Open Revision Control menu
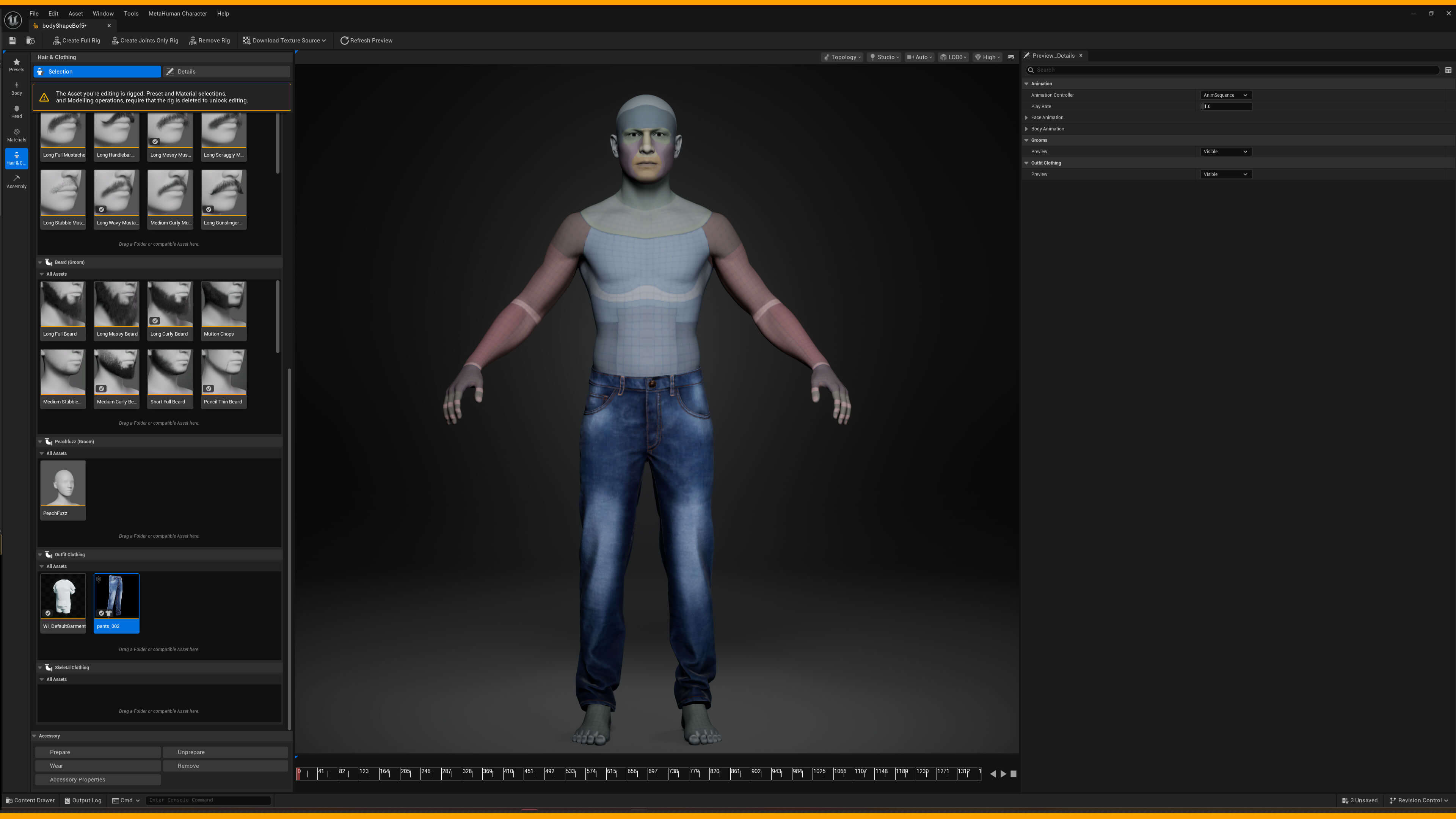Screen dimensions: 1456x819 [1419, 800]
